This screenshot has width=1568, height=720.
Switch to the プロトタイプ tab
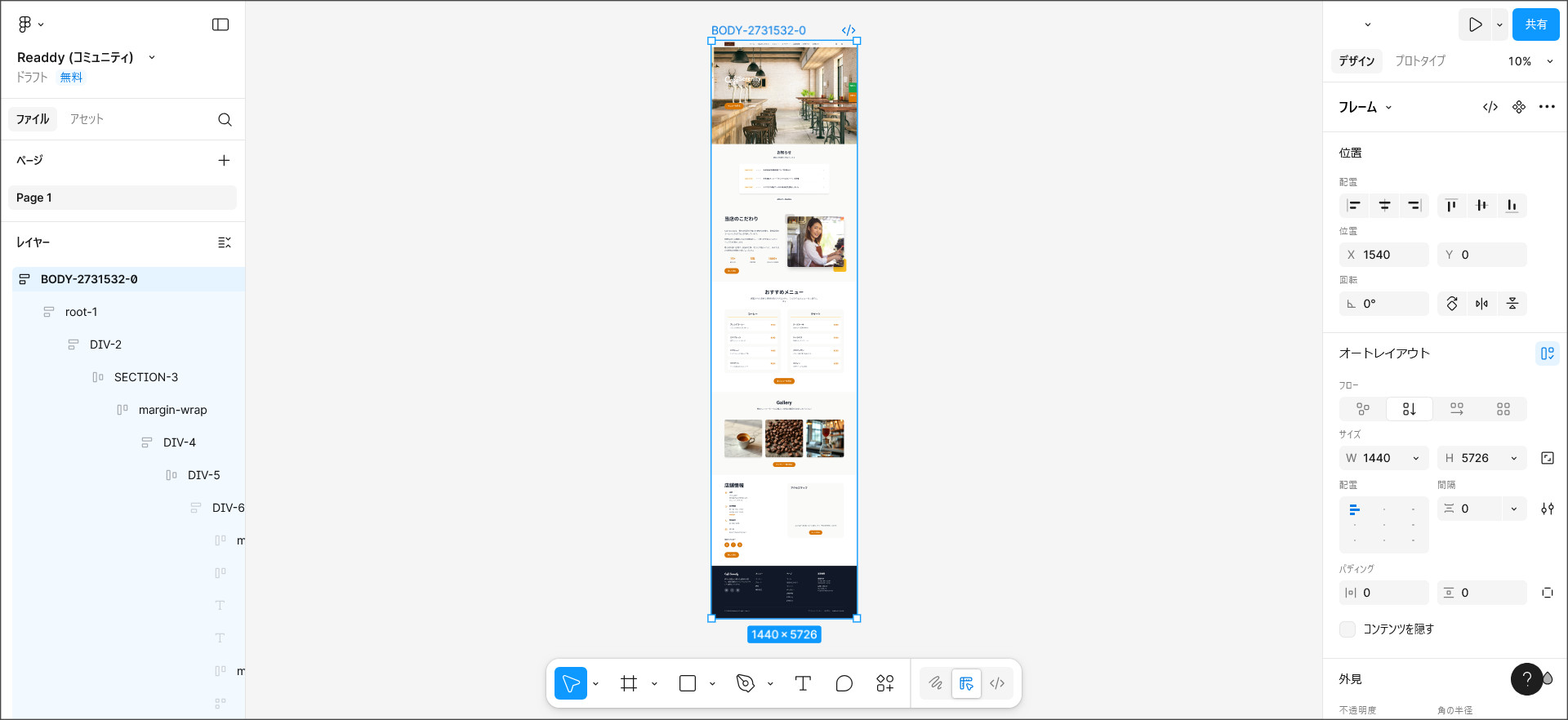(1419, 61)
